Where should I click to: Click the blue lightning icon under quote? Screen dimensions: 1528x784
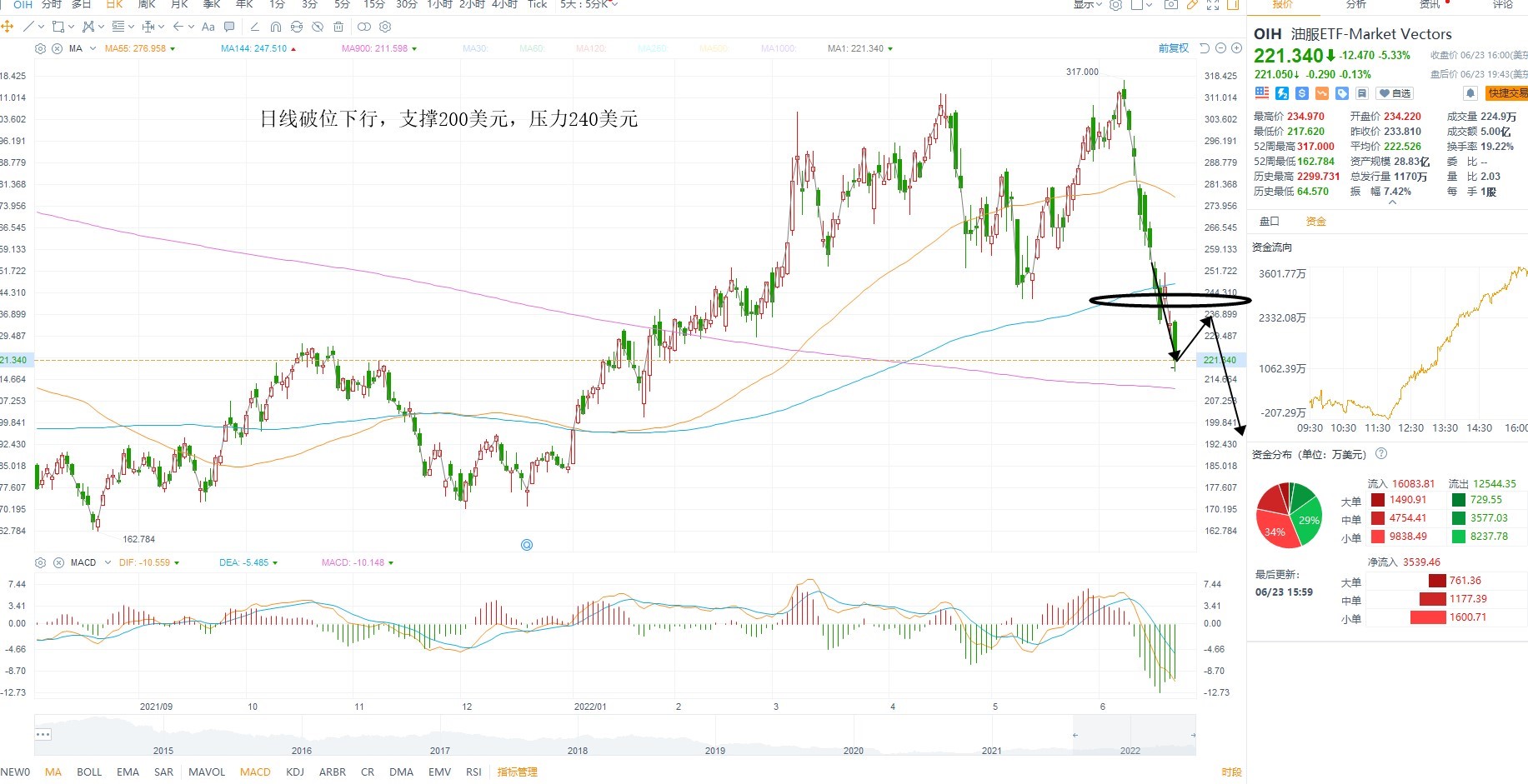pos(1282,93)
